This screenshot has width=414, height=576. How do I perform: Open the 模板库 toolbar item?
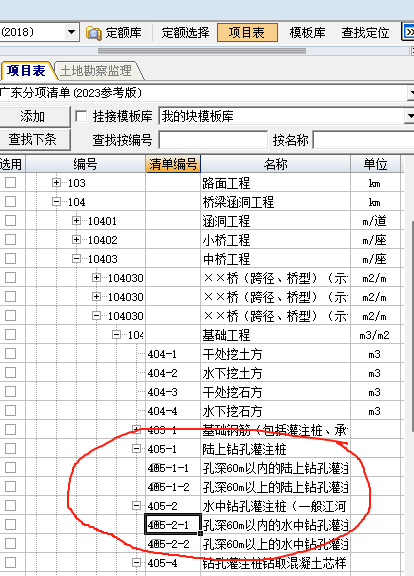pos(307,33)
